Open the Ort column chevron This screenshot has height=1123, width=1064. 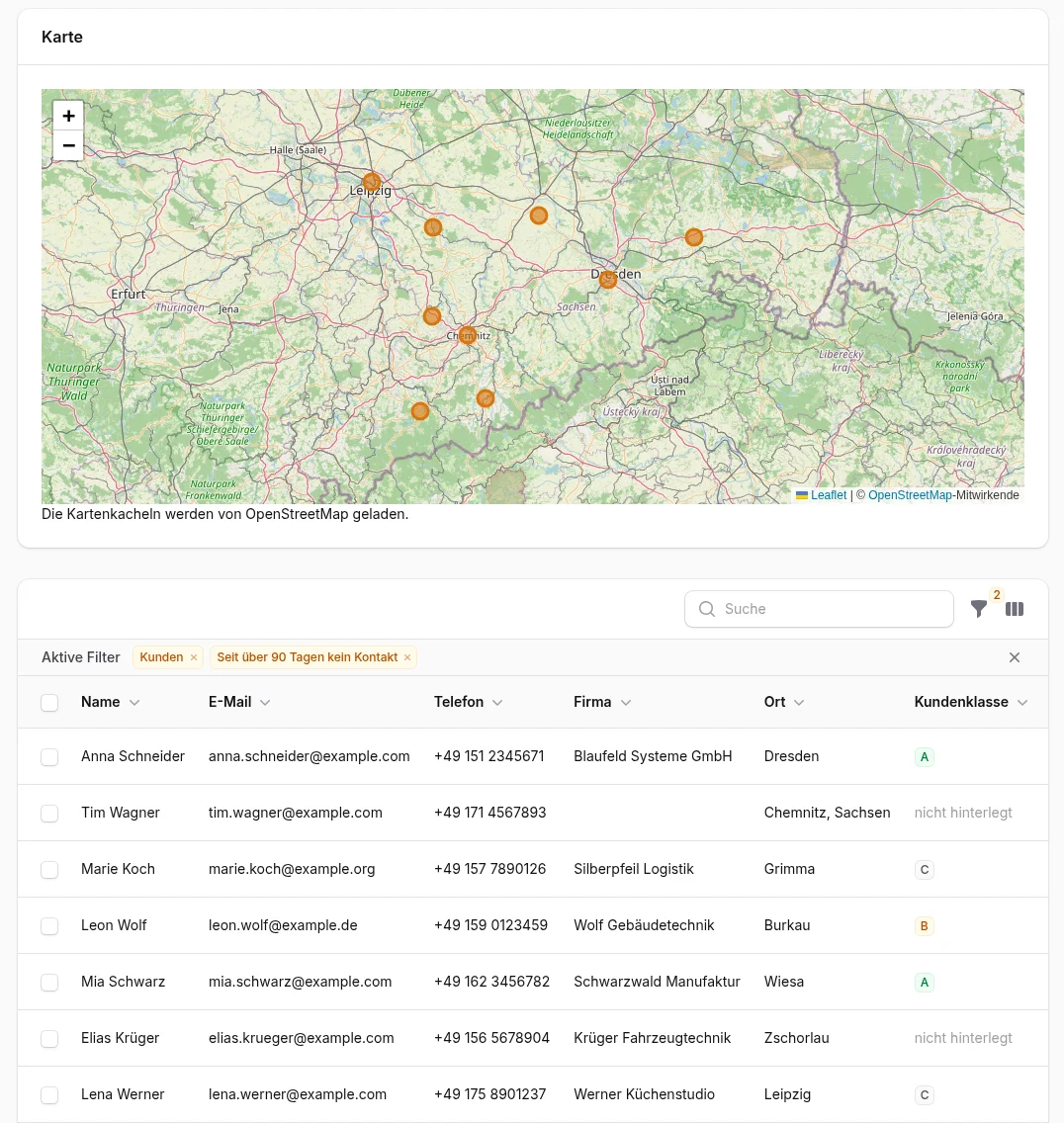click(x=799, y=703)
